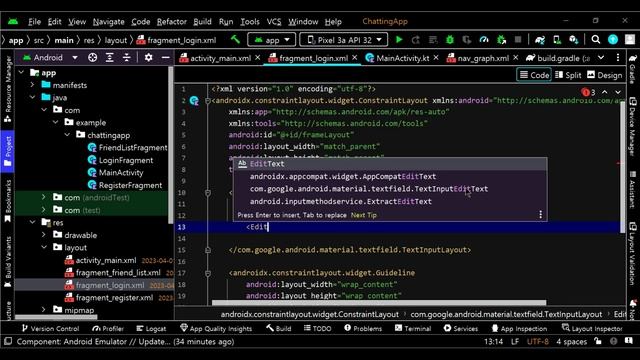Close the nav_graph.xml editor tab
This screenshot has height=360, width=640.
pyautogui.click(x=516, y=58)
